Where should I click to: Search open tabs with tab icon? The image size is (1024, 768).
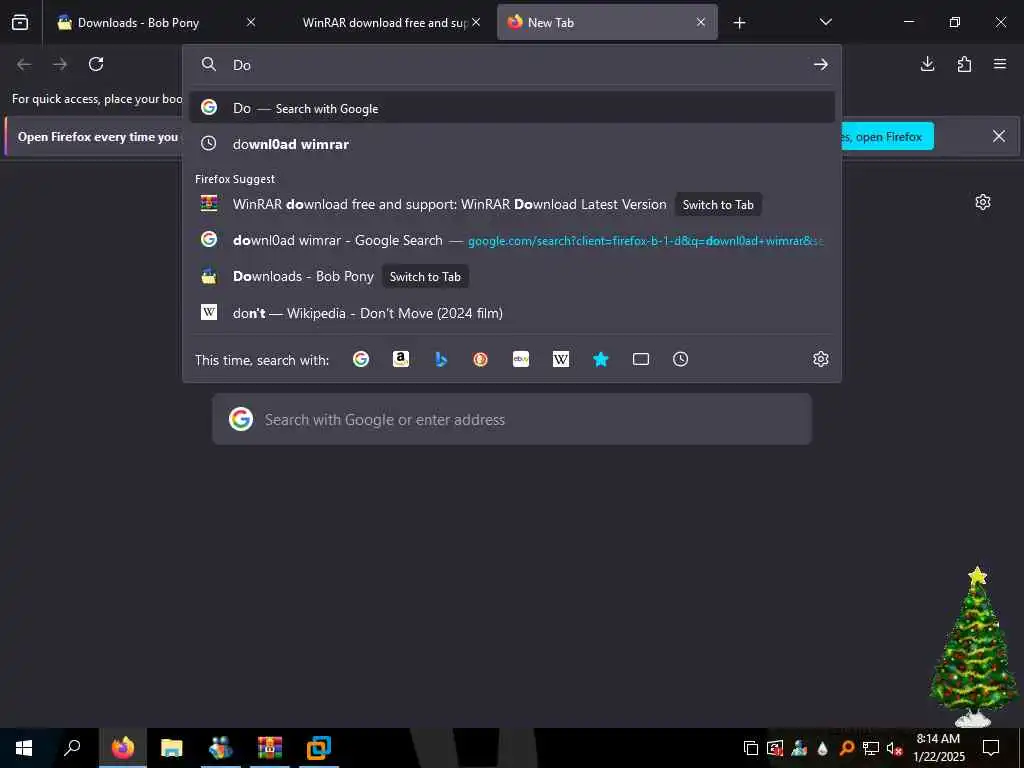point(641,359)
